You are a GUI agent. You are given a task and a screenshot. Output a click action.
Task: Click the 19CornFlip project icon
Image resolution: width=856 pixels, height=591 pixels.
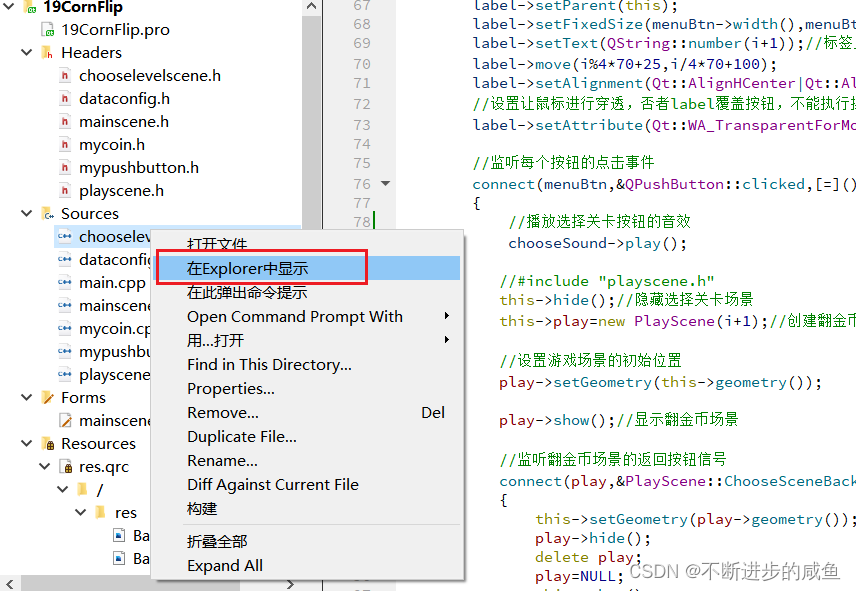click(29, 7)
